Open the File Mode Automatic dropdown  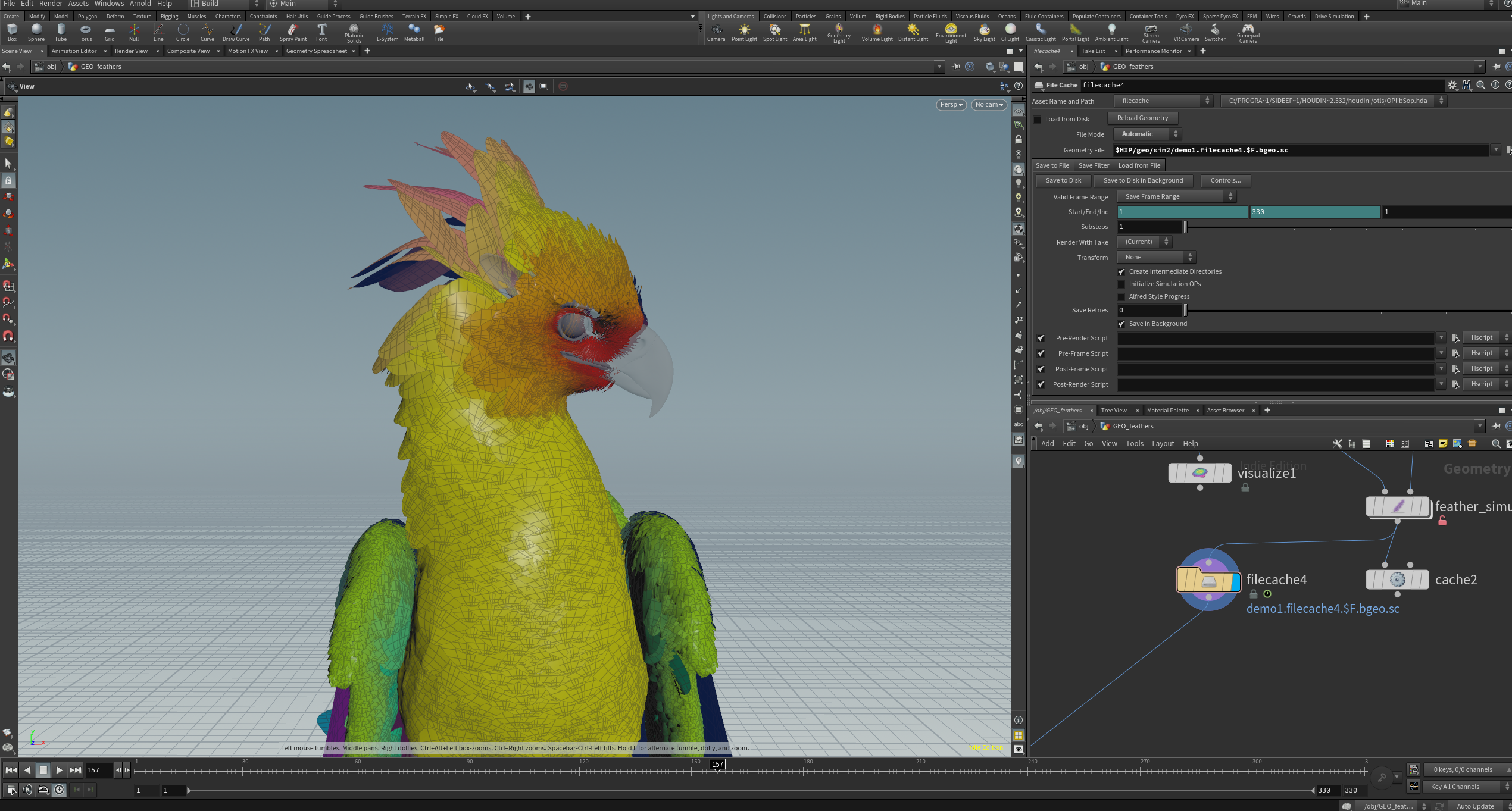(x=1146, y=134)
